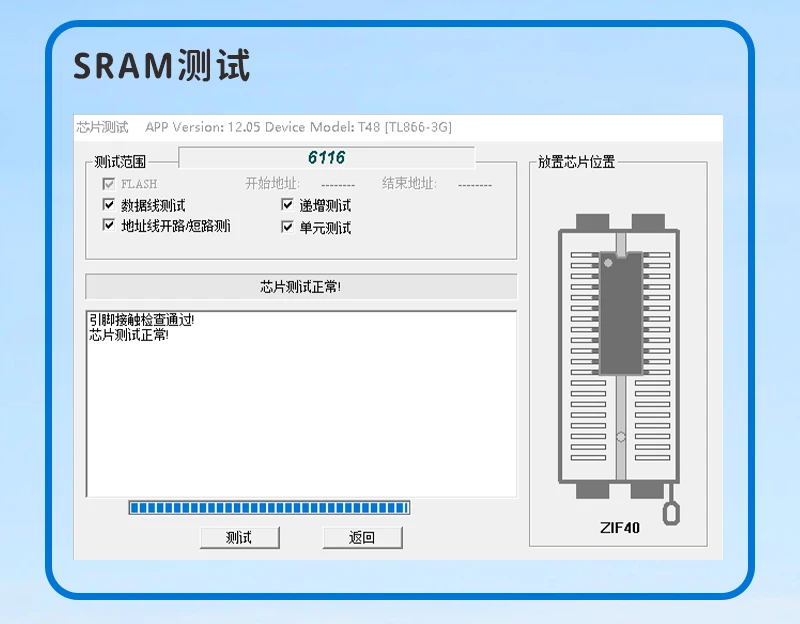
Task: Select the 6116 chip name field
Action: pos(327,158)
